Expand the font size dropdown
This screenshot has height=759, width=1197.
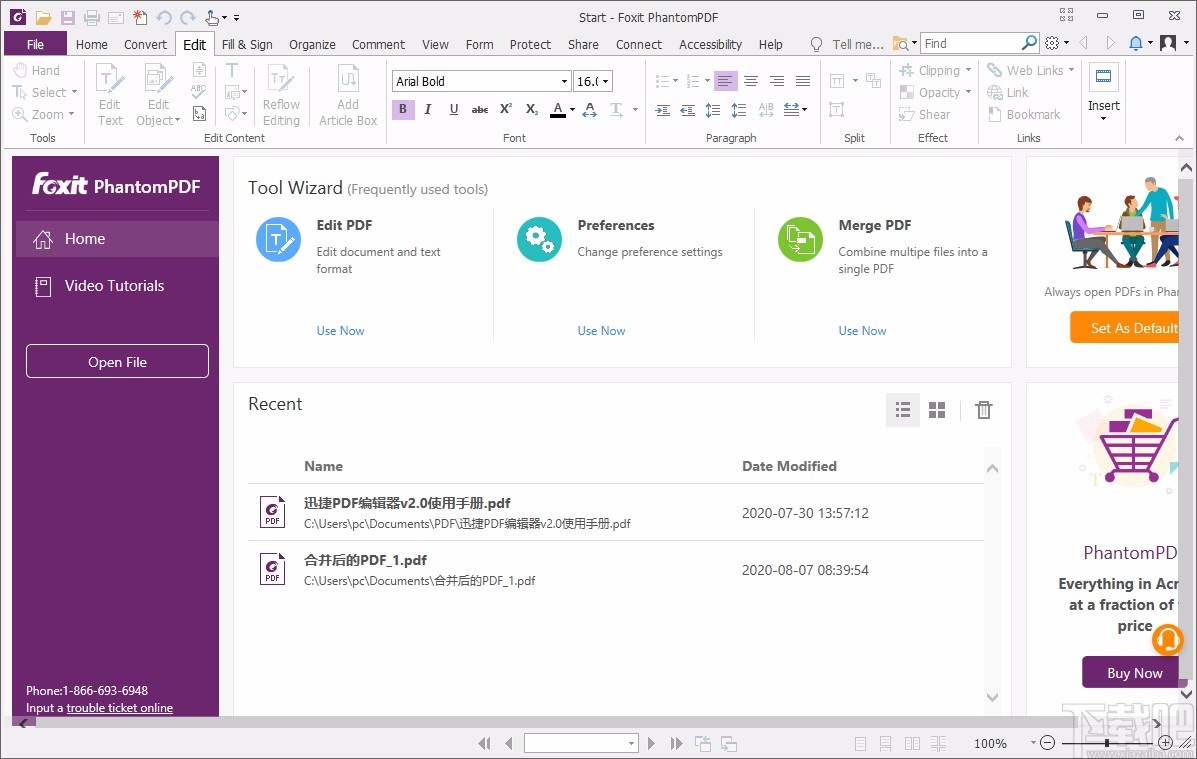pos(606,82)
